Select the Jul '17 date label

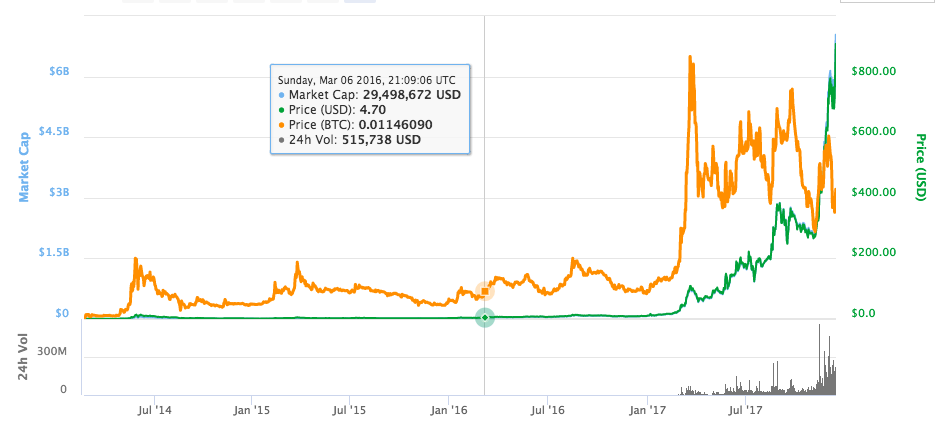click(745, 411)
